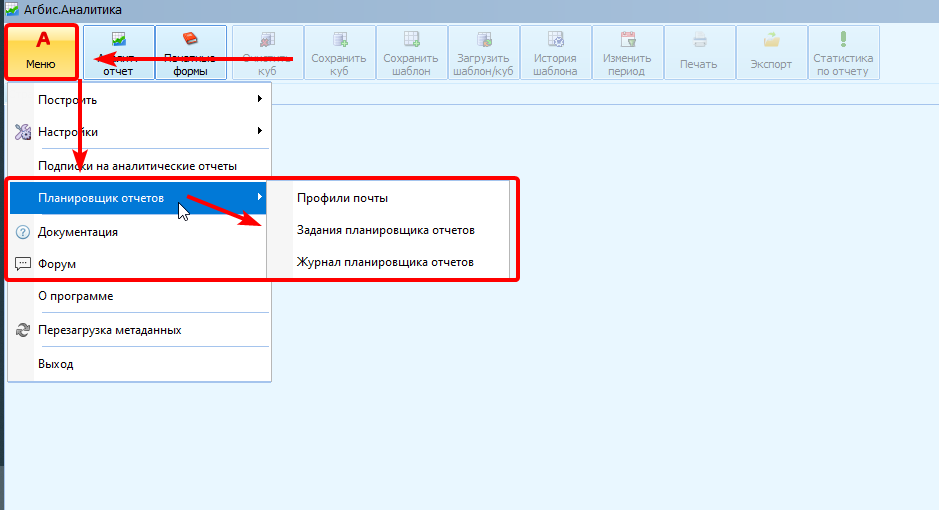Click the Экспорт folder icon

[x=771, y=40]
